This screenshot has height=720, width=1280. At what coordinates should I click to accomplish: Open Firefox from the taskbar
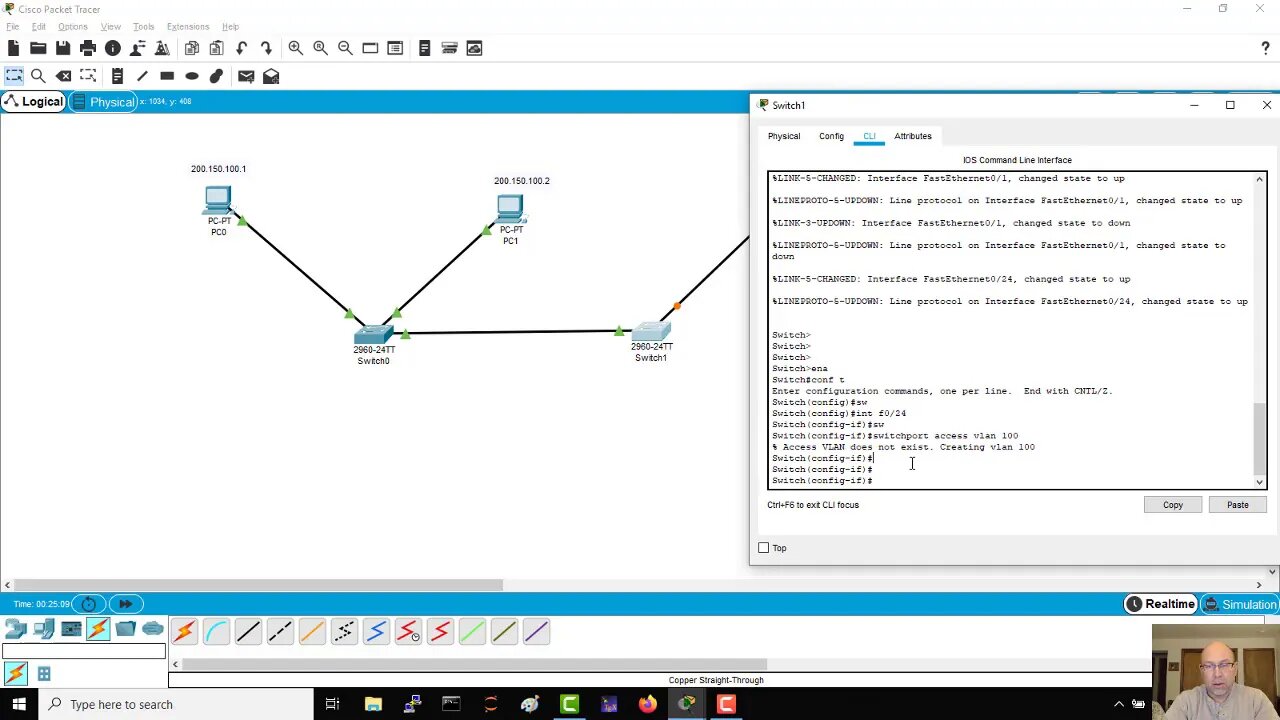coord(647,704)
